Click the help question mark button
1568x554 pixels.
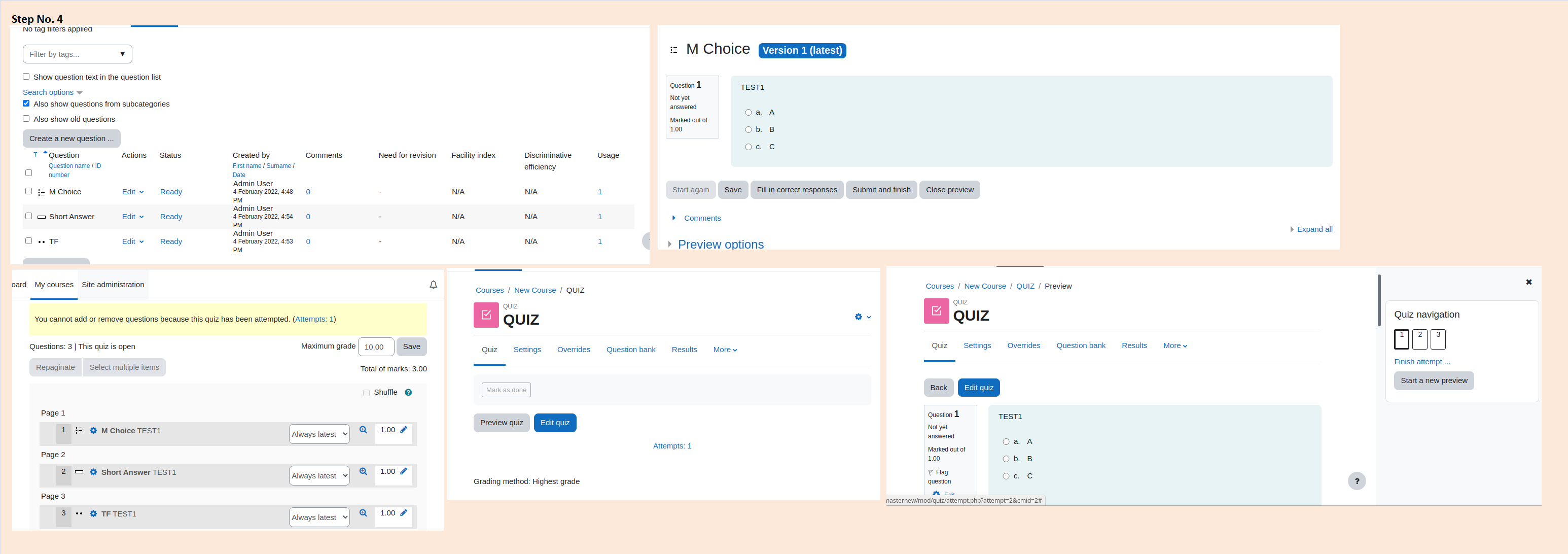click(1357, 481)
